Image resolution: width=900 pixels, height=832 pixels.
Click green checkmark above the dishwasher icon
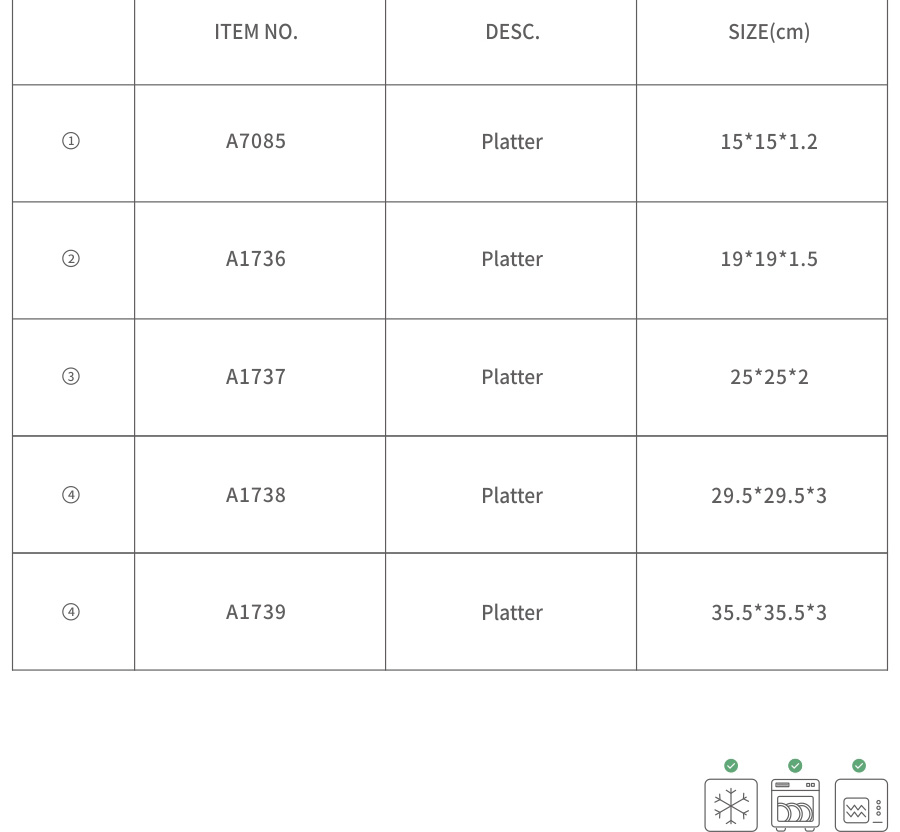tap(795, 765)
